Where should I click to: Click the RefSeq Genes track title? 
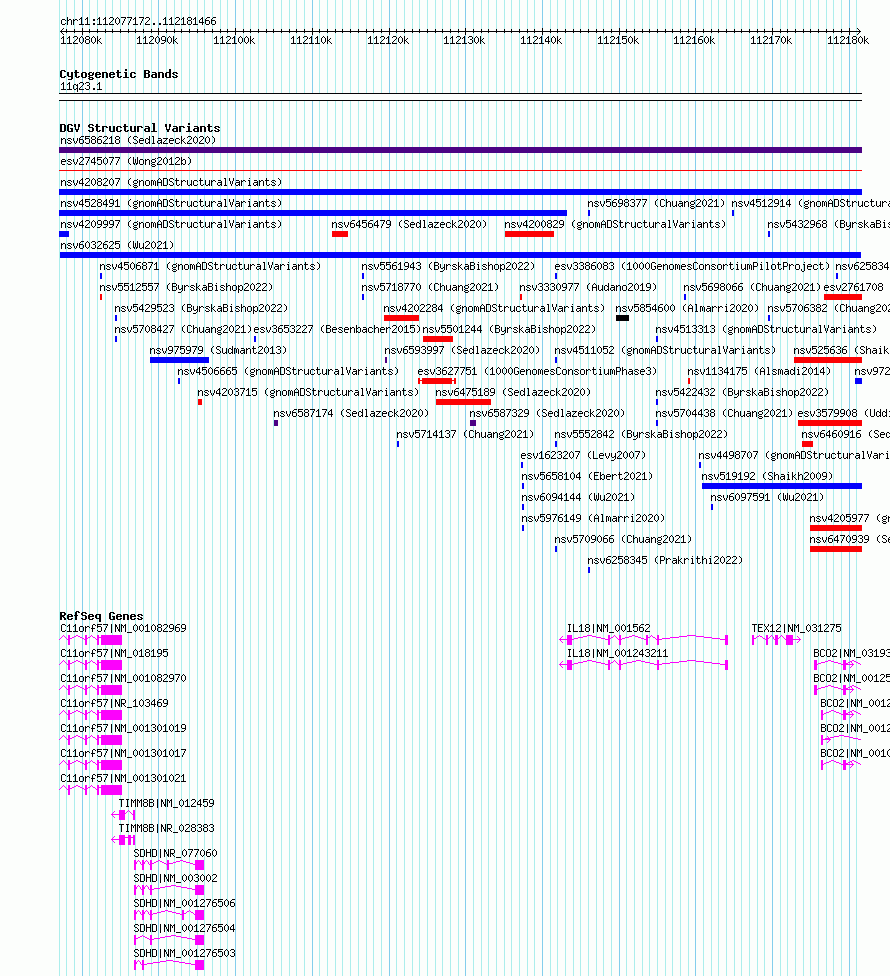click(x=101, y=616)
